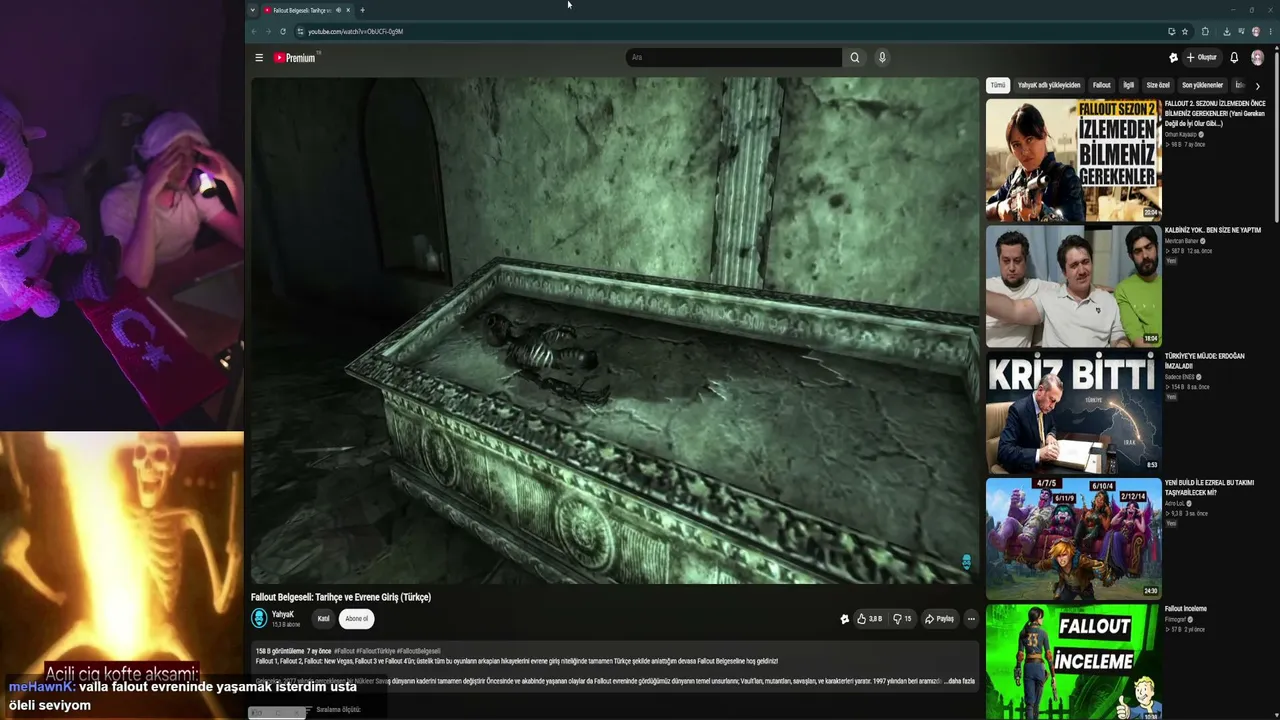Select the 'Tümü' filter chip

pos(998,86)
